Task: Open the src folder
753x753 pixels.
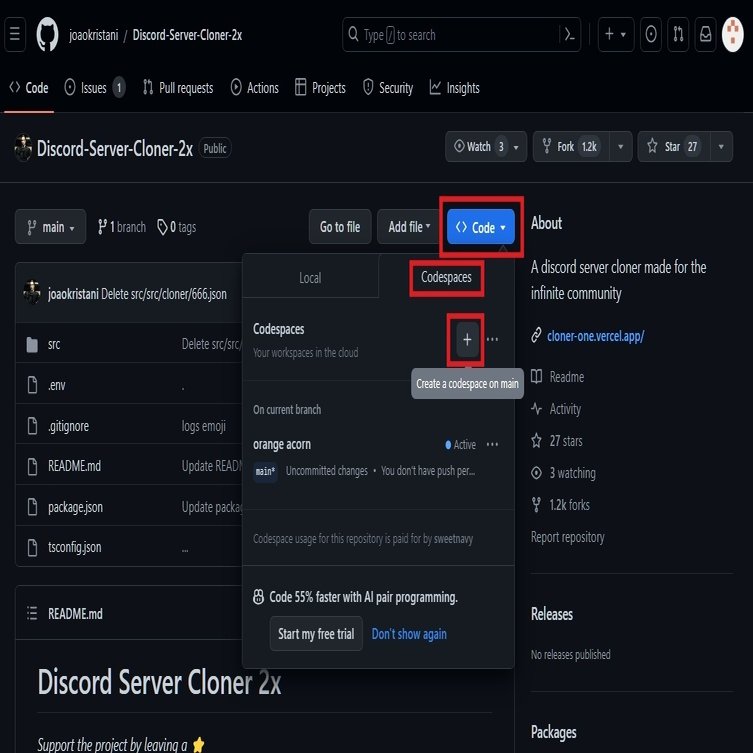Action: click(x=54, y=344)
